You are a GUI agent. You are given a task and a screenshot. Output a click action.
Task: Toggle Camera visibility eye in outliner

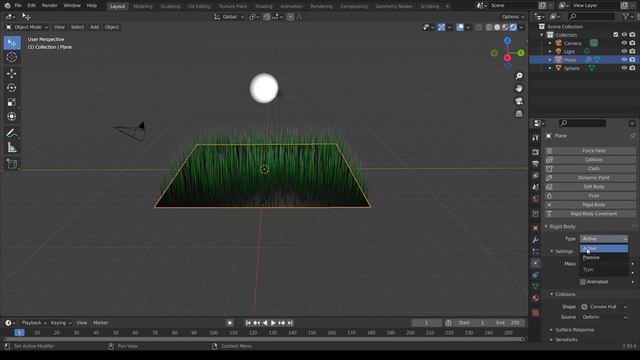[x=624, y=43]
